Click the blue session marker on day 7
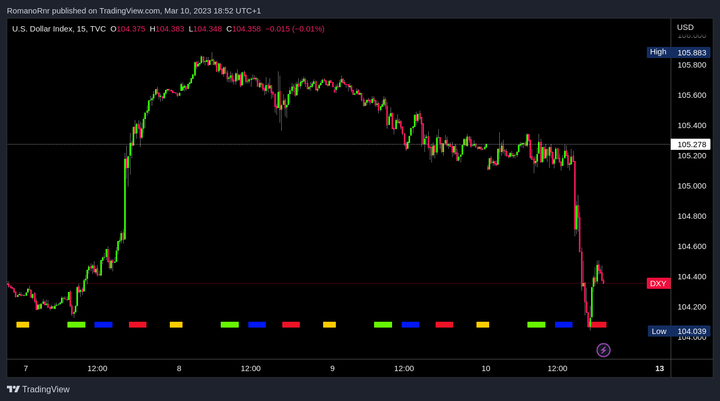720x401 pixels. (103, 325)
